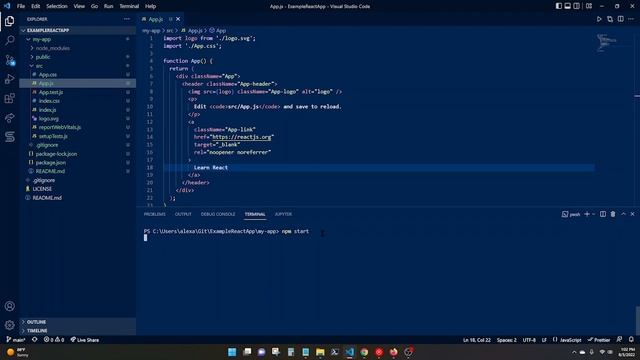Click UTF-8 encoding in status bar

tap(529, 340)
